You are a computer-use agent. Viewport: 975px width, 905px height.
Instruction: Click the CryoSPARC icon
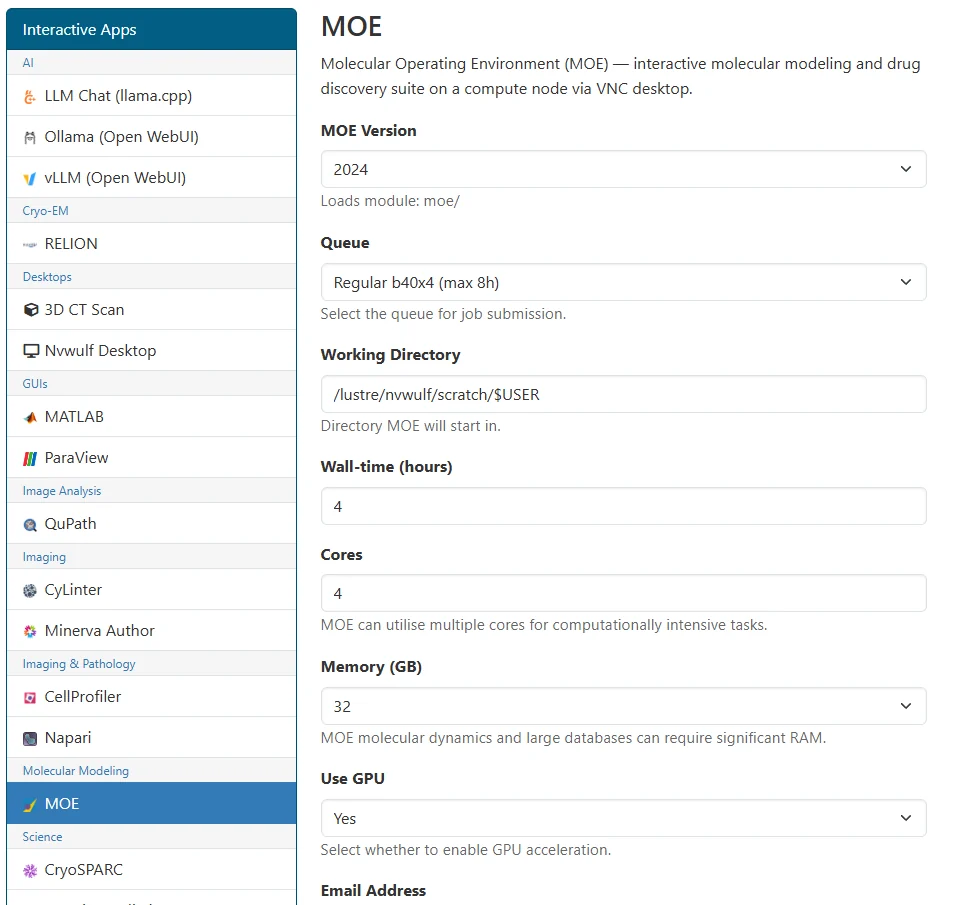[30, 870]
